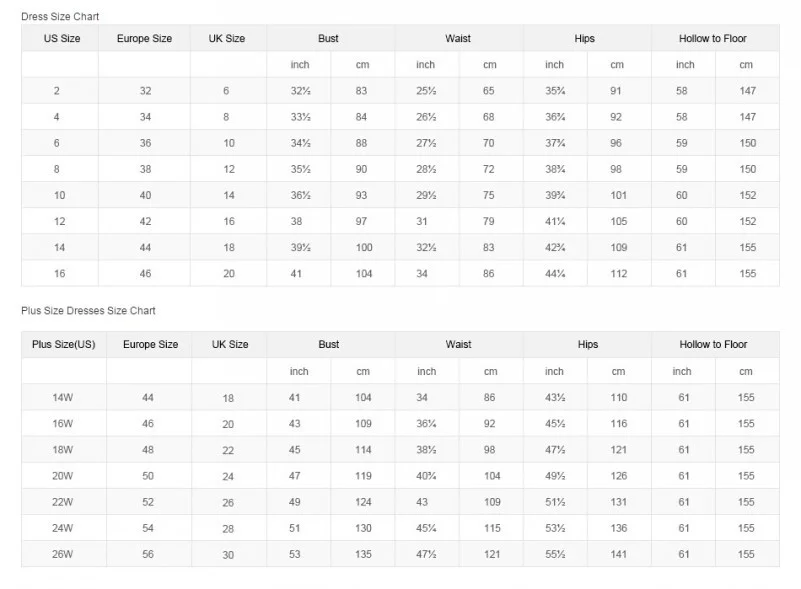
Task: Select the UK size 30 cell
Action: (x=229, y=555)
